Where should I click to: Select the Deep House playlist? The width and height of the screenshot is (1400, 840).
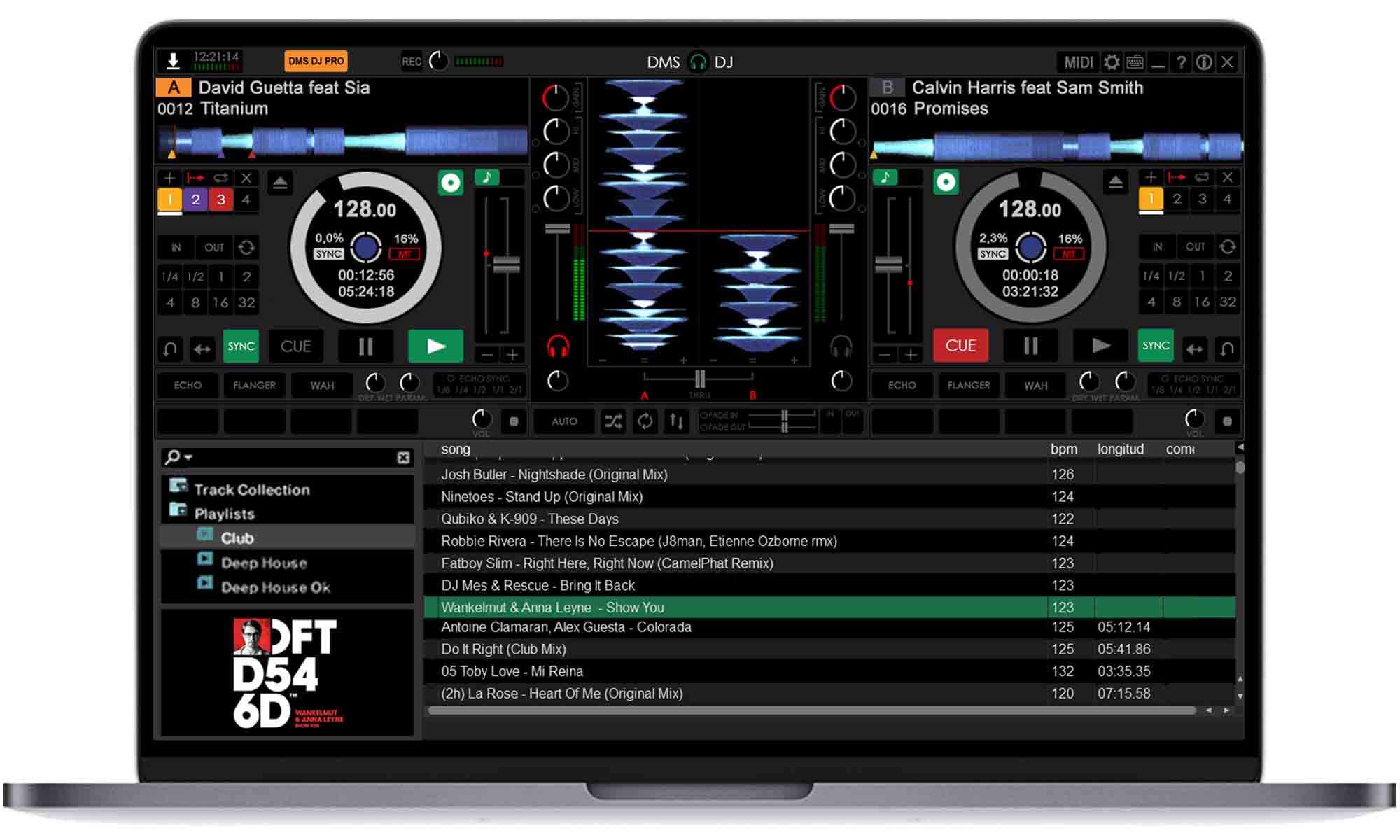click(x=264, y=563)
